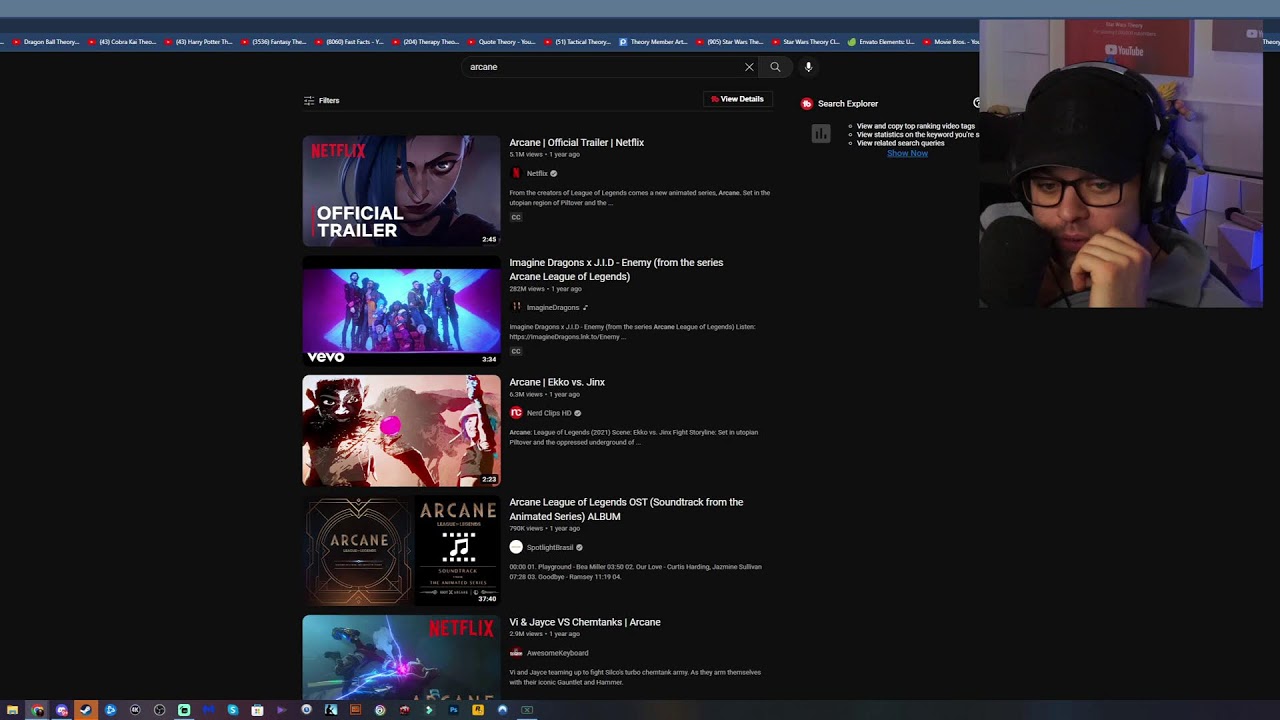The image size is (1280, 720).
Task: Open the Counter-Strike taskbar icon
Action: (331, 710)
